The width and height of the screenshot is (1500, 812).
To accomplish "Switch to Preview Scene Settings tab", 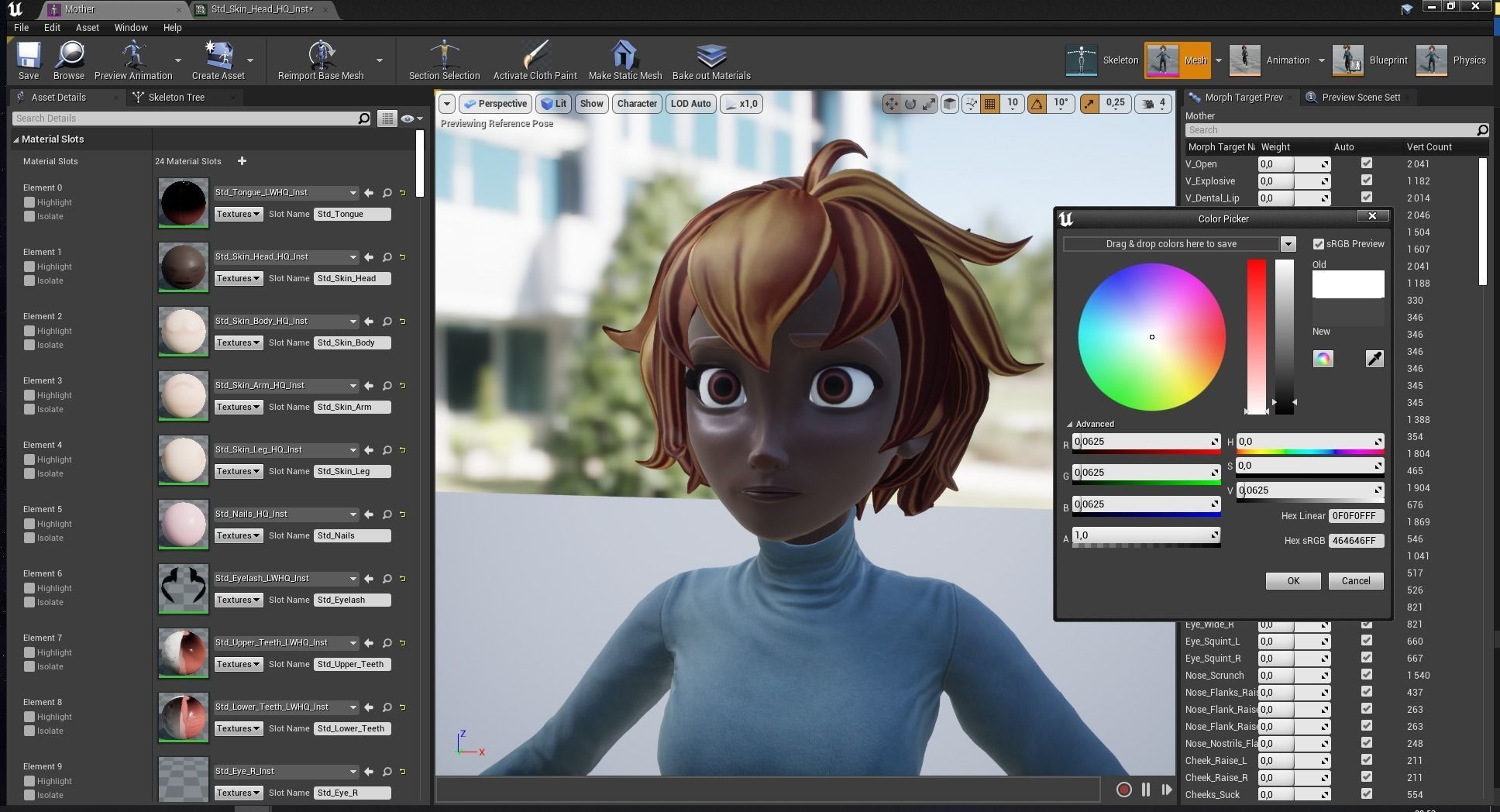I will [1361, 98].
